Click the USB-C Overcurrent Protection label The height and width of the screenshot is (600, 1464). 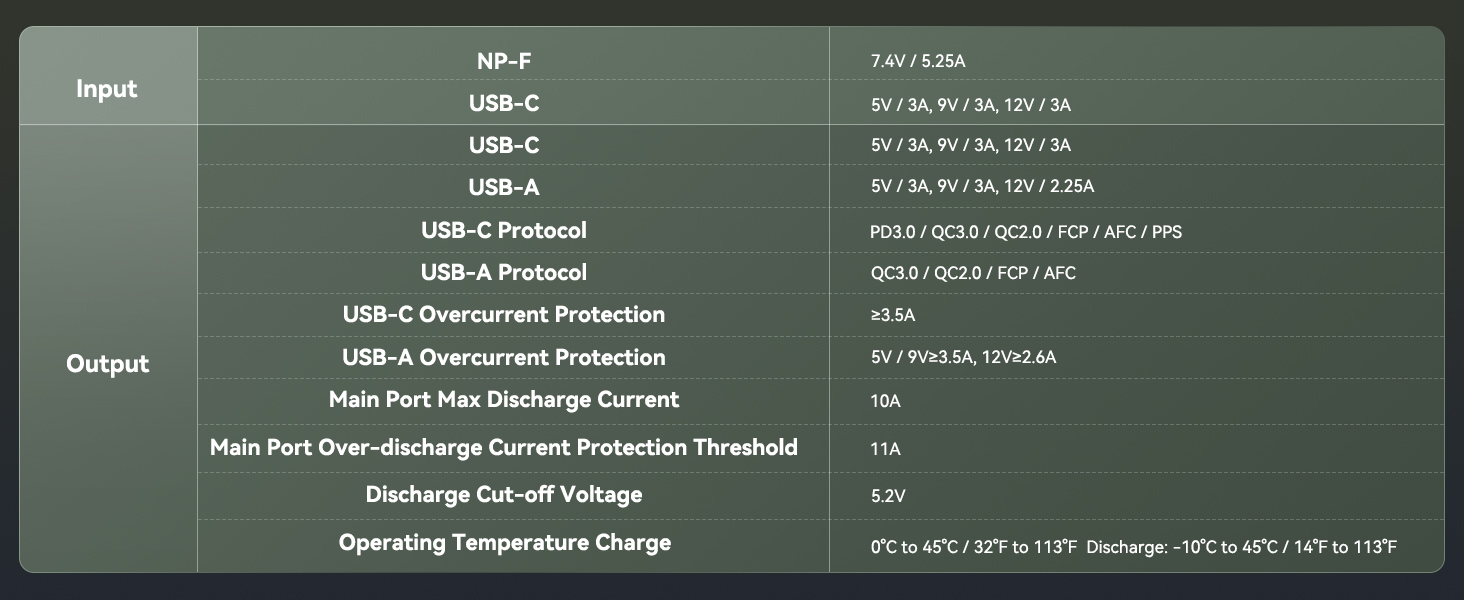pyautogui.click(x=504, y=314)
